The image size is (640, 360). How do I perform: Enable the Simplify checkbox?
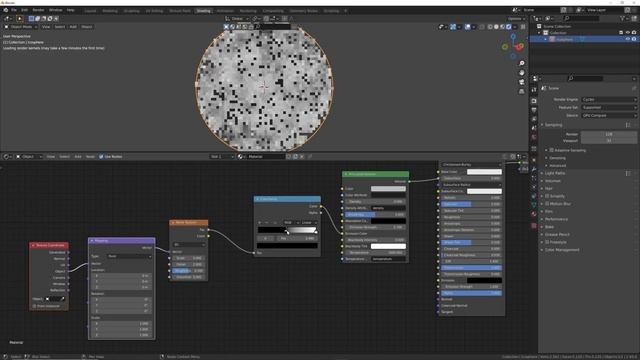click(x=547, y=196)
